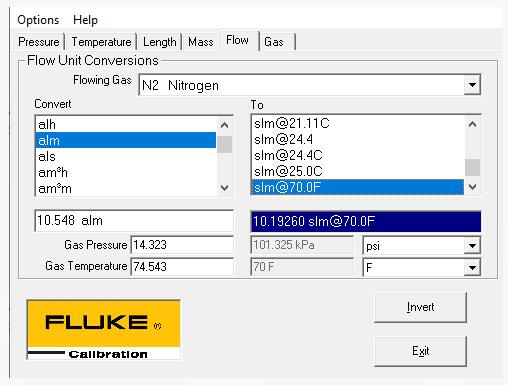This screenshot has height=385, width=508.
Task: Select slm@25.0C in the To list
Action: coord(358,171)
